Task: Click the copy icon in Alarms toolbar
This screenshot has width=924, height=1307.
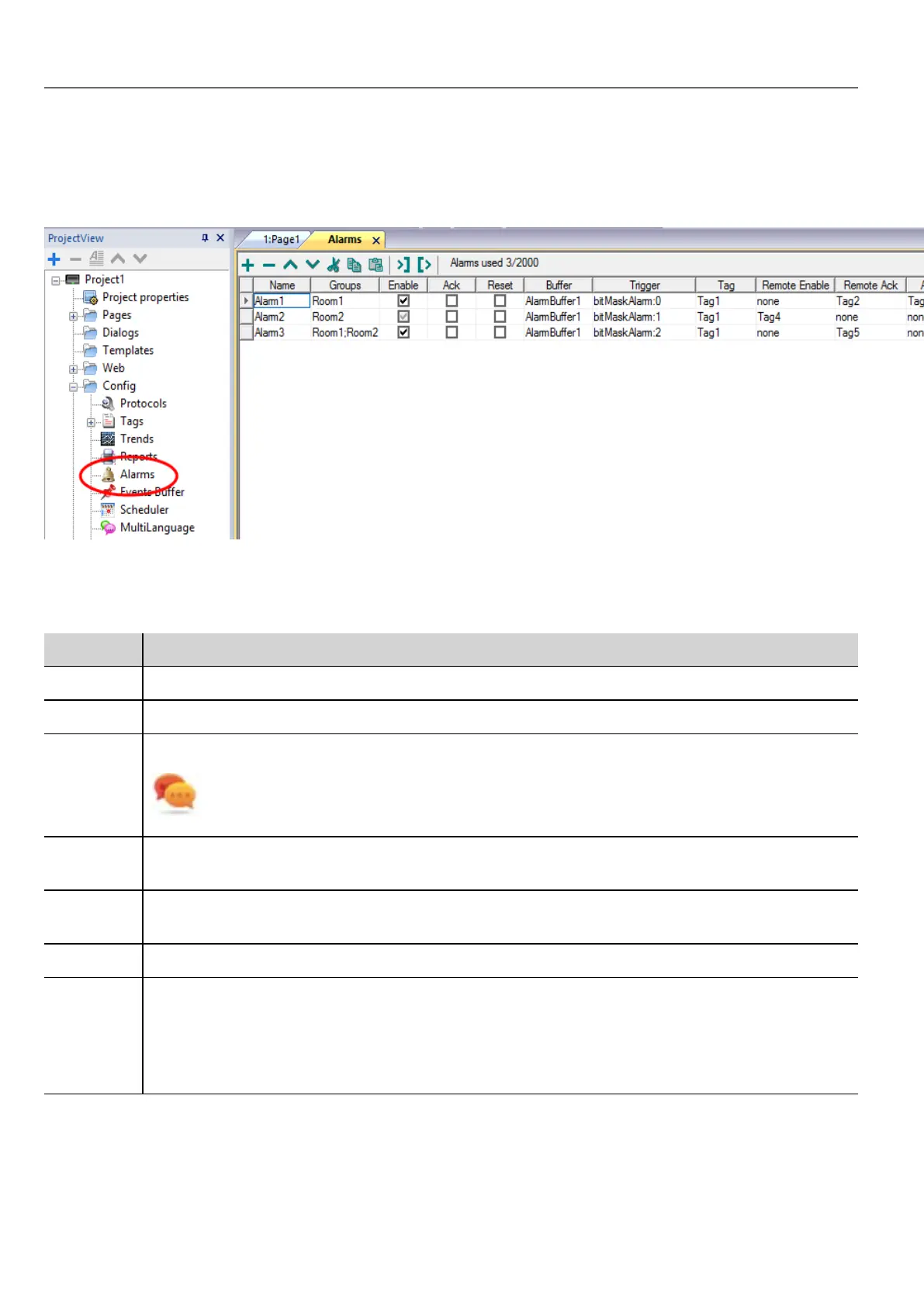Action: (355, 265)
